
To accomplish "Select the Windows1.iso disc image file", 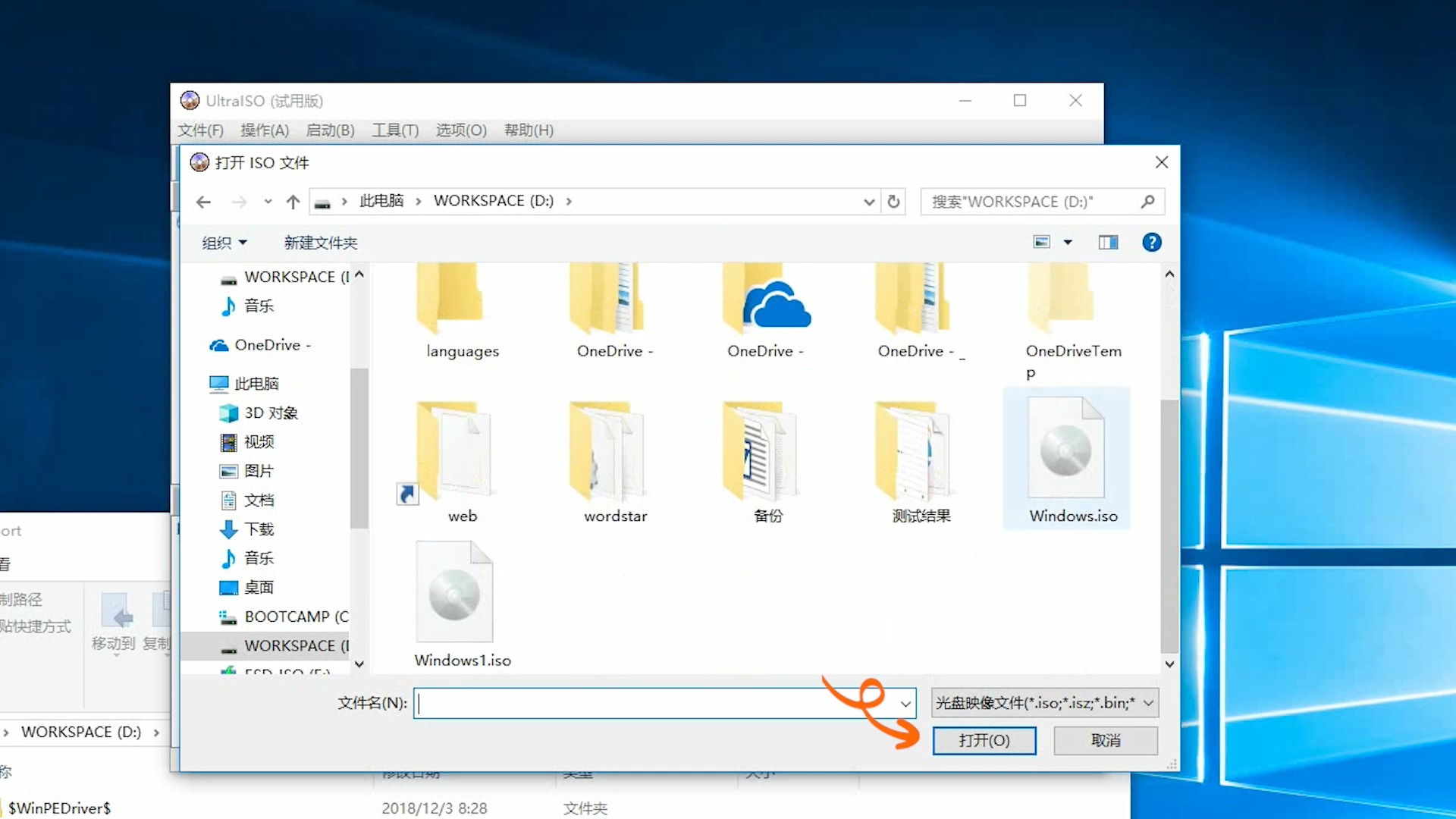I will click(x=462, y=604).
